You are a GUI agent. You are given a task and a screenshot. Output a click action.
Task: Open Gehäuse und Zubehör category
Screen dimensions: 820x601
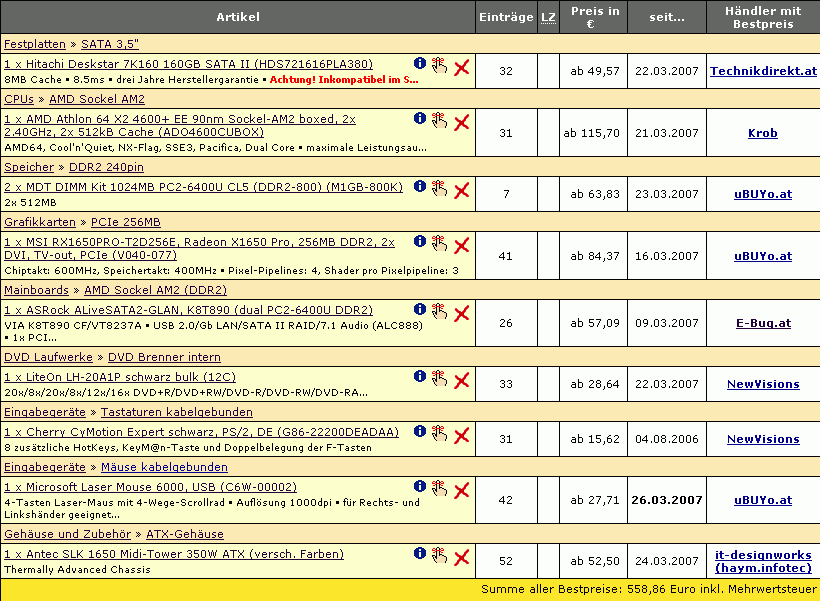67,534
